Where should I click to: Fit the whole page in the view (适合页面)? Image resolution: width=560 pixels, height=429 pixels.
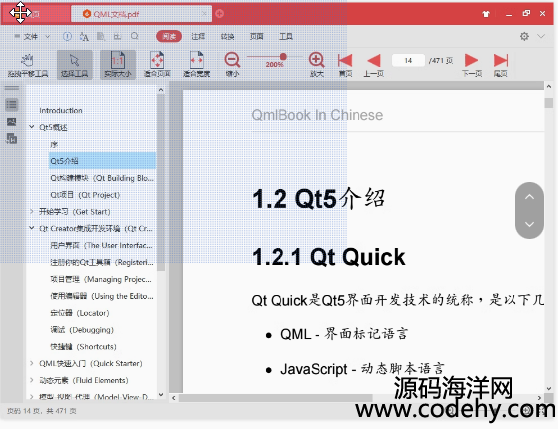[157, 65]
